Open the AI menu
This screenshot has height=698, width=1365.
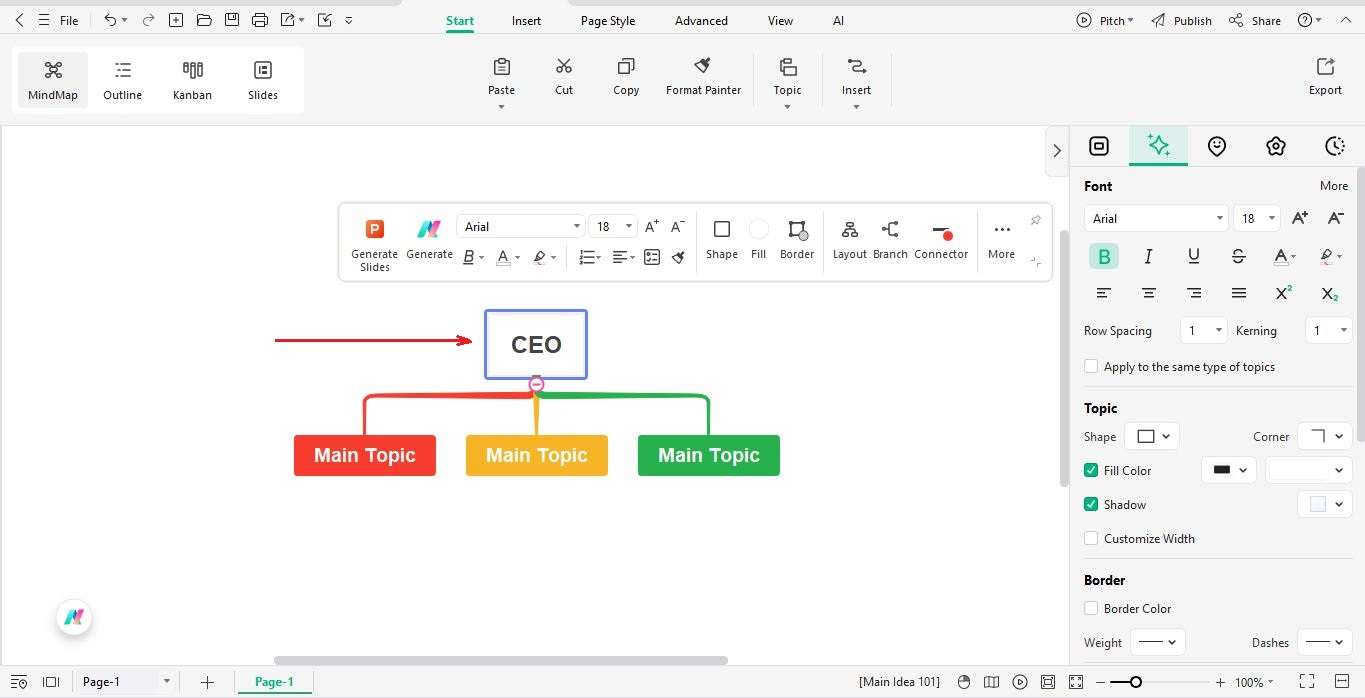pyautogui.click(x=838, y=20)
